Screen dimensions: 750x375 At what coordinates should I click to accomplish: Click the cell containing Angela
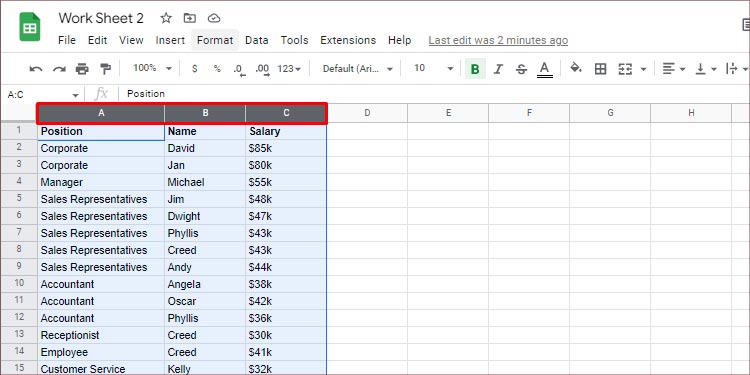(x=205, y=284)
